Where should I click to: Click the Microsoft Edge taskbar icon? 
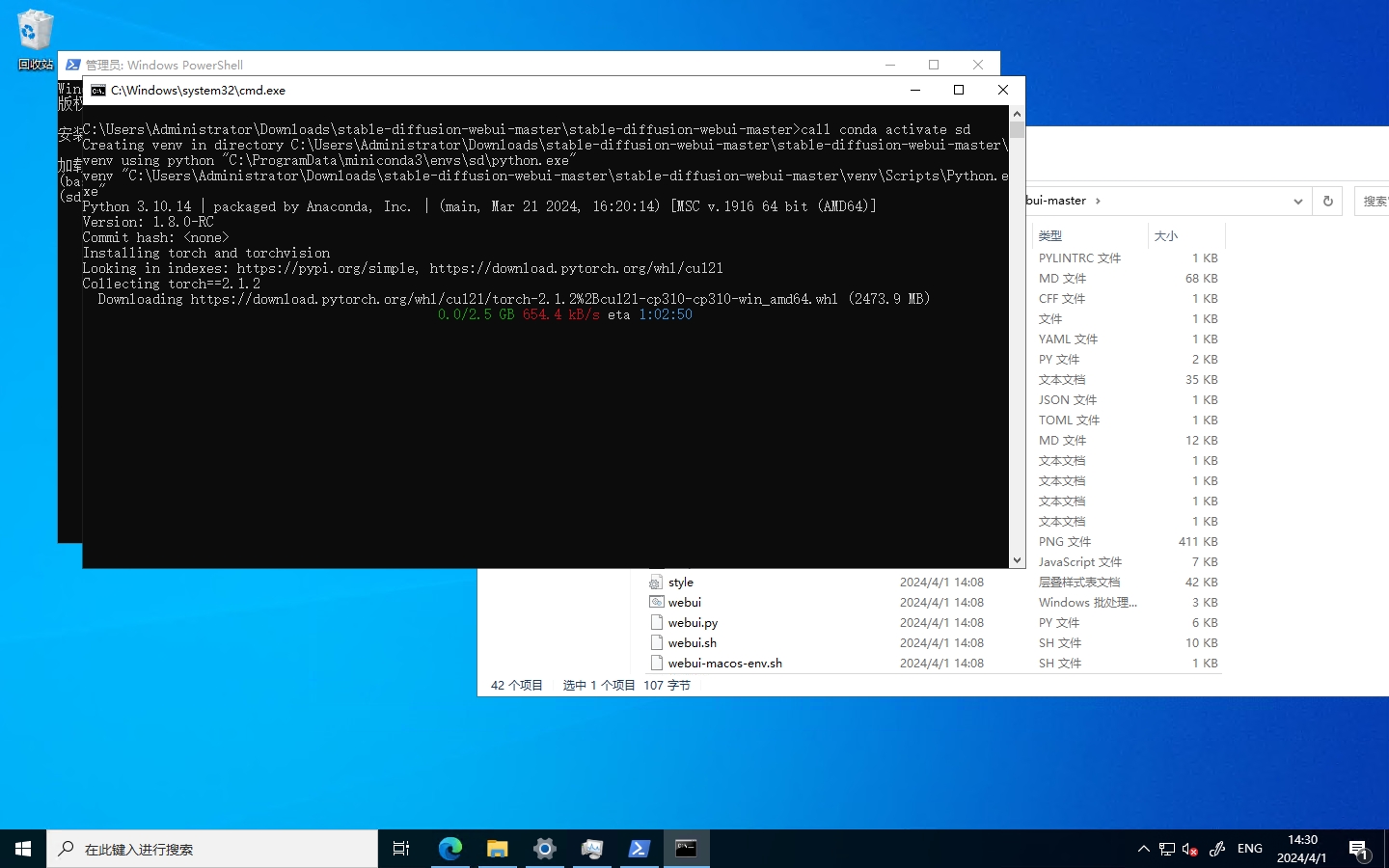450,849
